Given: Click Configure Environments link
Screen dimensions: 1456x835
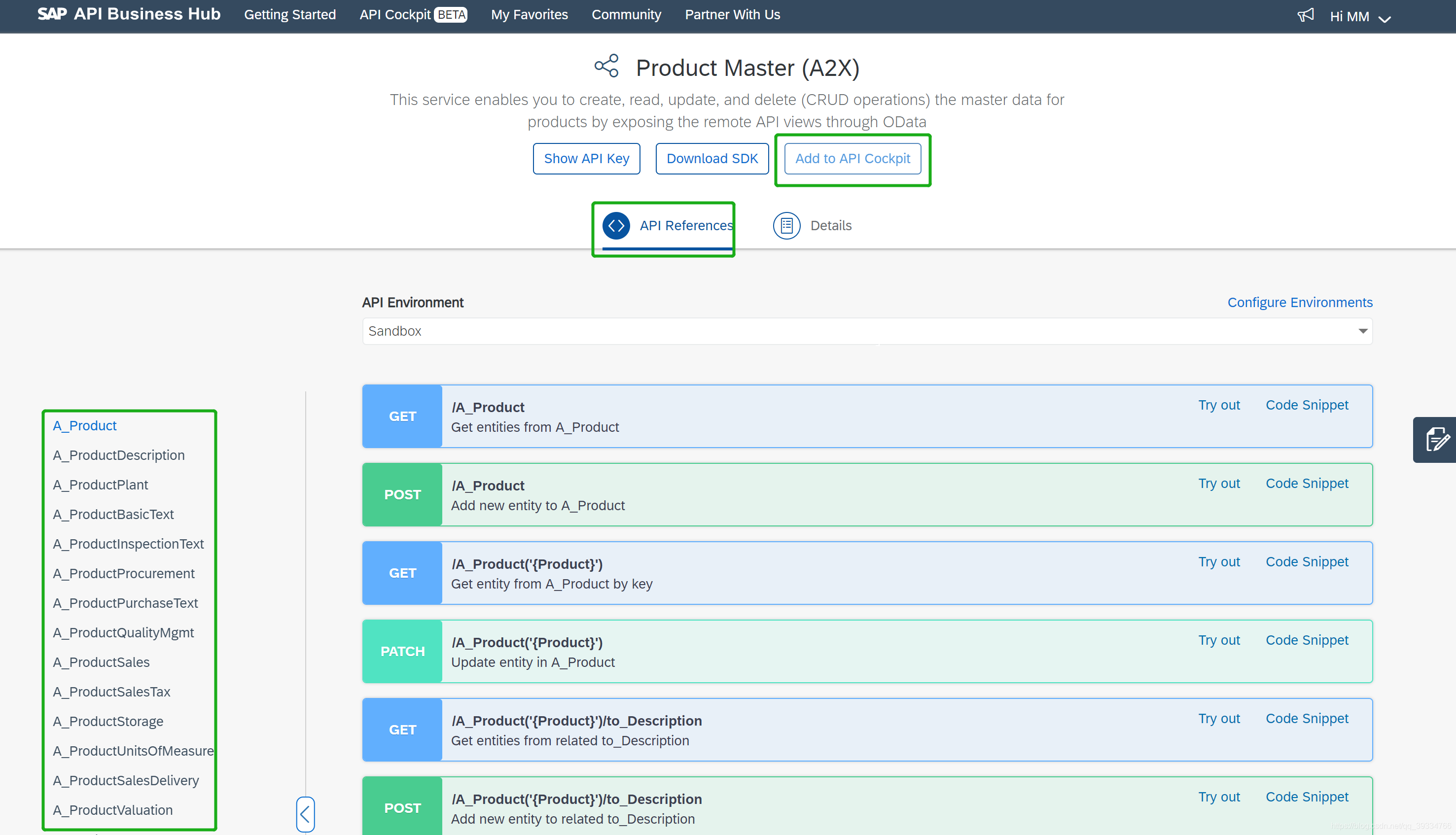Looking at the screenshot, I should pyautogui.click(x=1299, y=302).
